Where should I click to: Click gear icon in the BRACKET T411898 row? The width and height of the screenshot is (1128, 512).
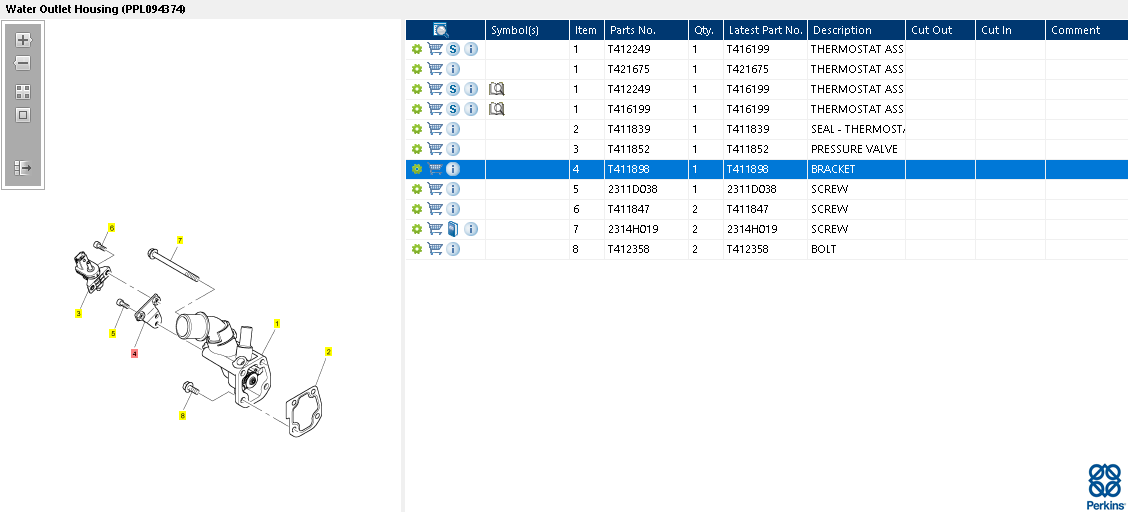click(x=417, y=169)
